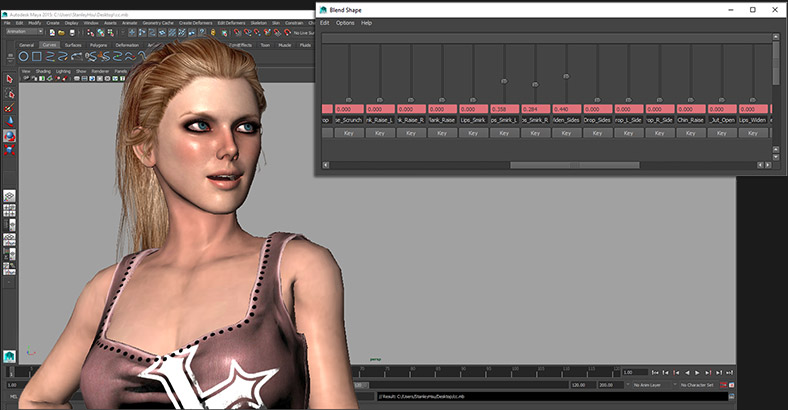Open the Script Editor icon at bottom right
Image resolution: width=788 pixels, height=410 pixels.
point(732,396)
